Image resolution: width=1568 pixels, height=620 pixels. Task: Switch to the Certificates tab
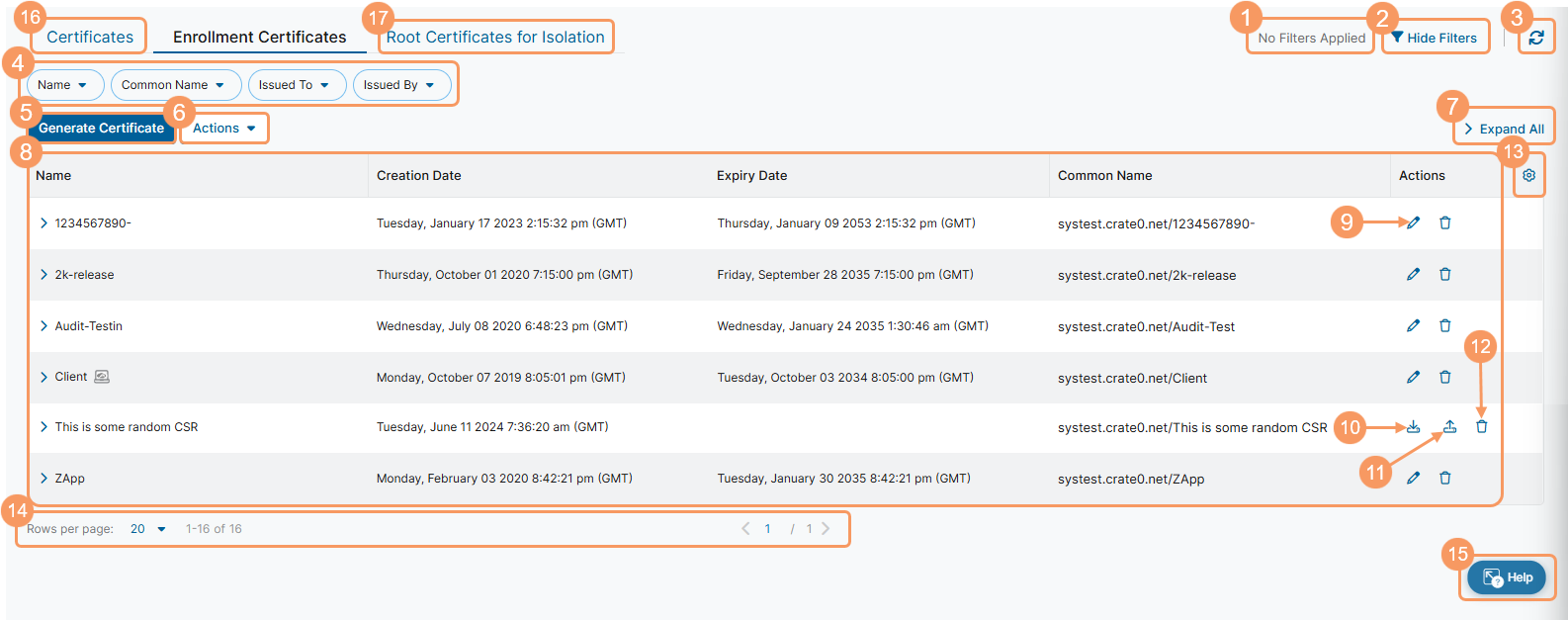click(x=90, y=38)
